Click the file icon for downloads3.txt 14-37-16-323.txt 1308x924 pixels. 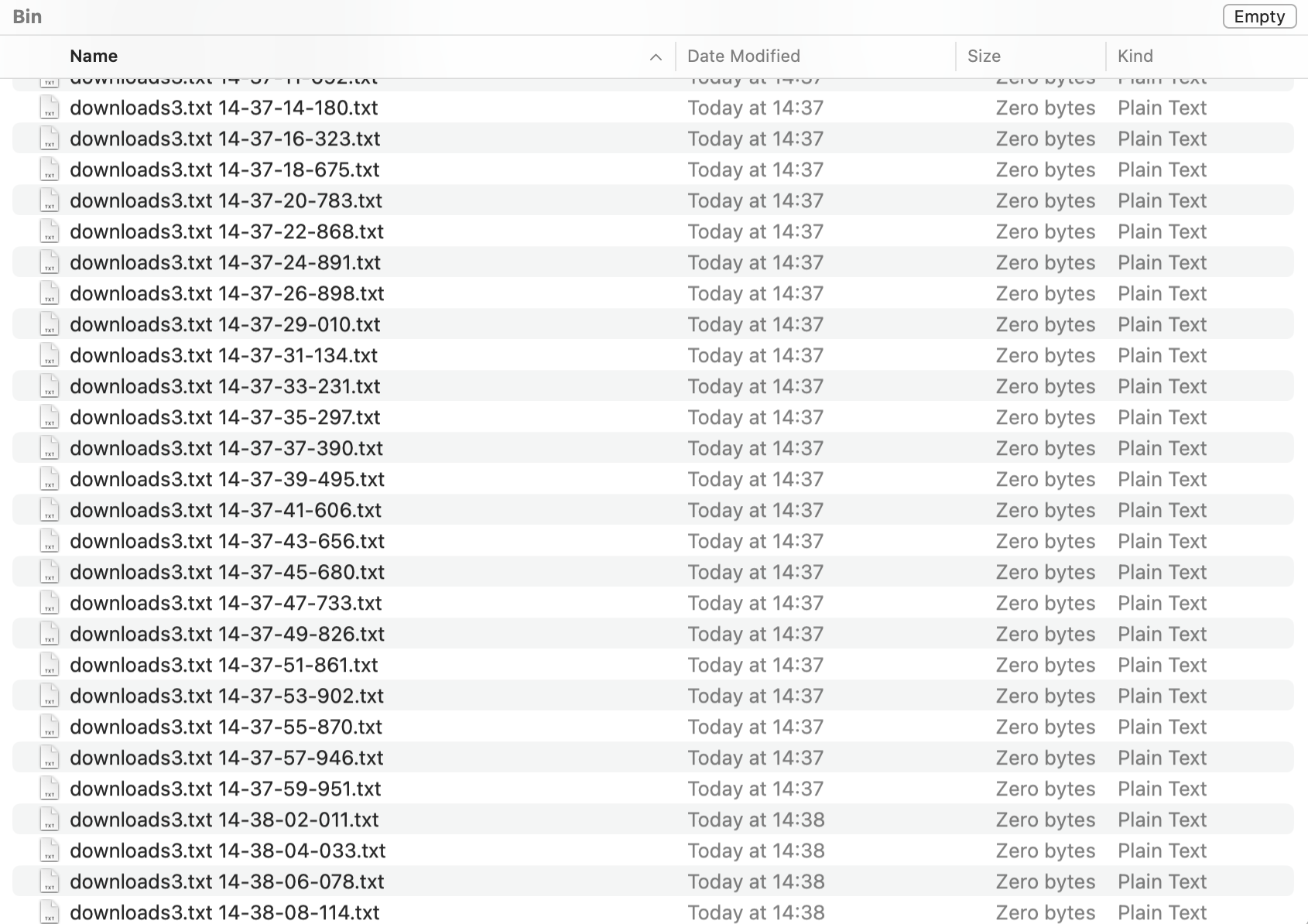pos(50,139)
